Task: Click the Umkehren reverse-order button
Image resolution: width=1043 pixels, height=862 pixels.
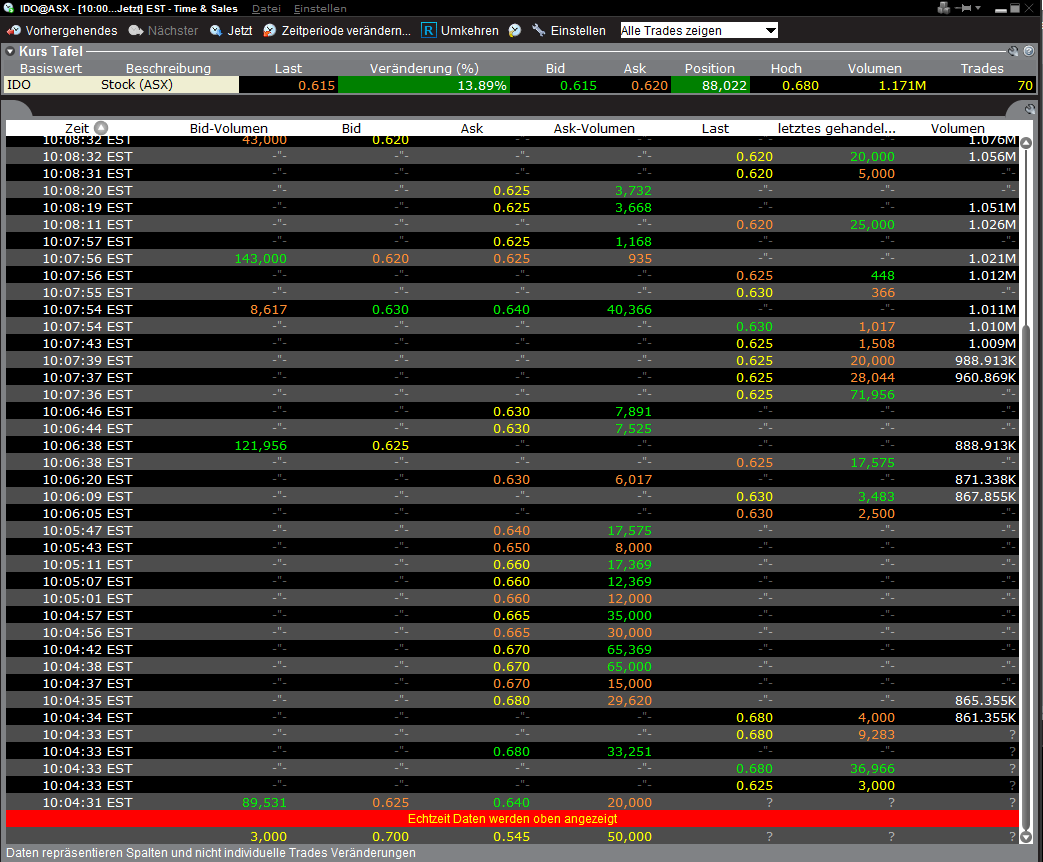Action: point(460,31)
